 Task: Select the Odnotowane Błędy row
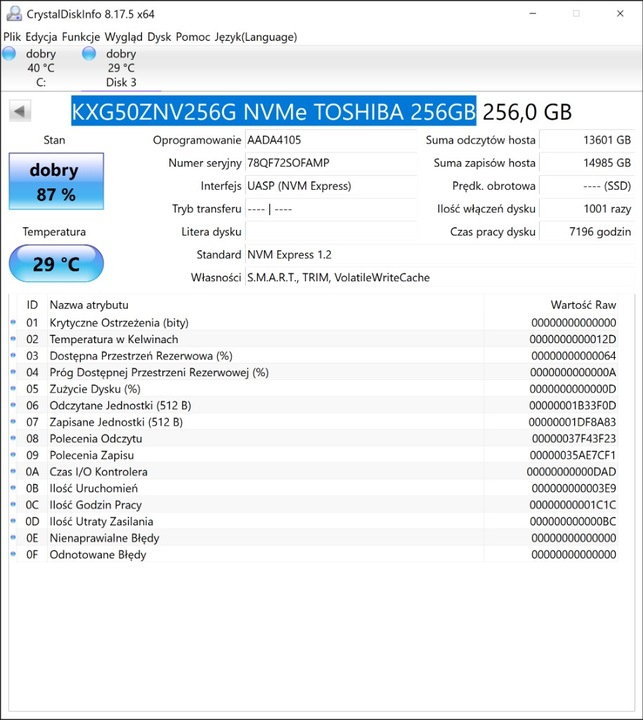[314, 554]
